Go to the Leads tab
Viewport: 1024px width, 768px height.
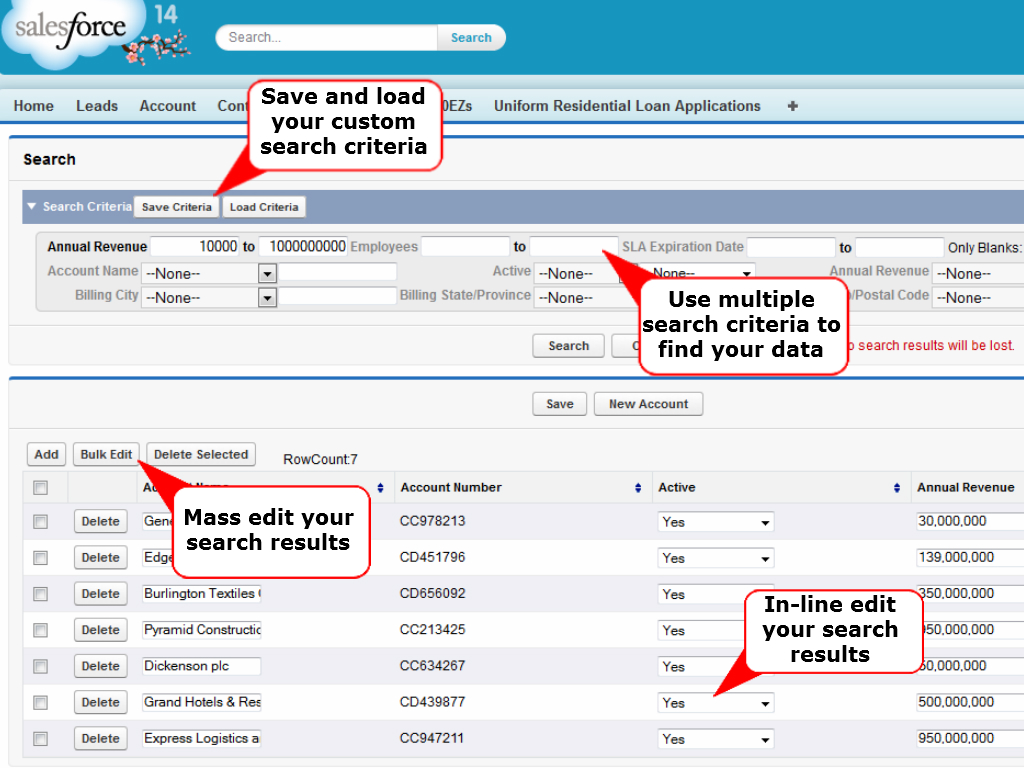coord(97,106)
